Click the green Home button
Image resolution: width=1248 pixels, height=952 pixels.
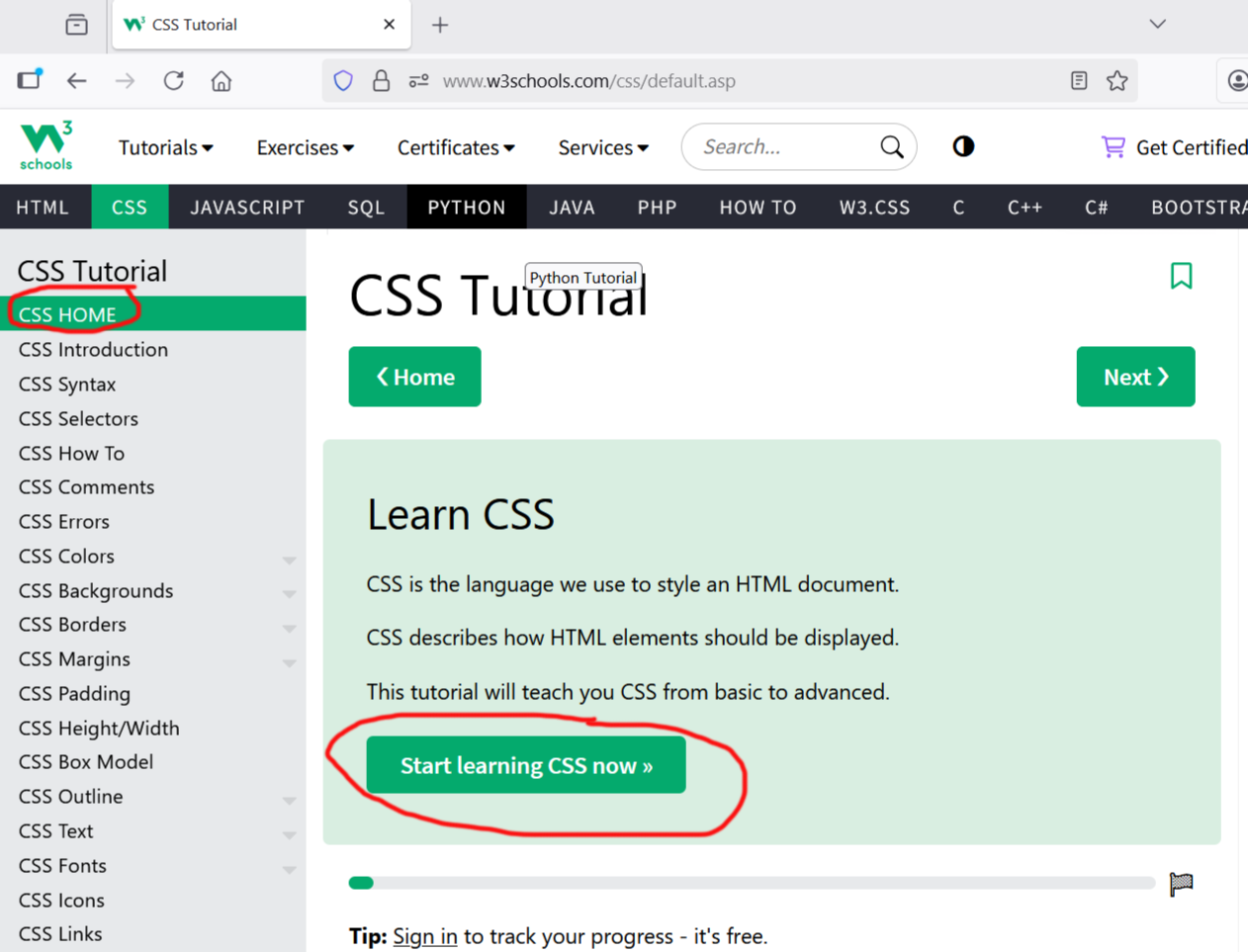pyautogui.click(x=414, y=377)
